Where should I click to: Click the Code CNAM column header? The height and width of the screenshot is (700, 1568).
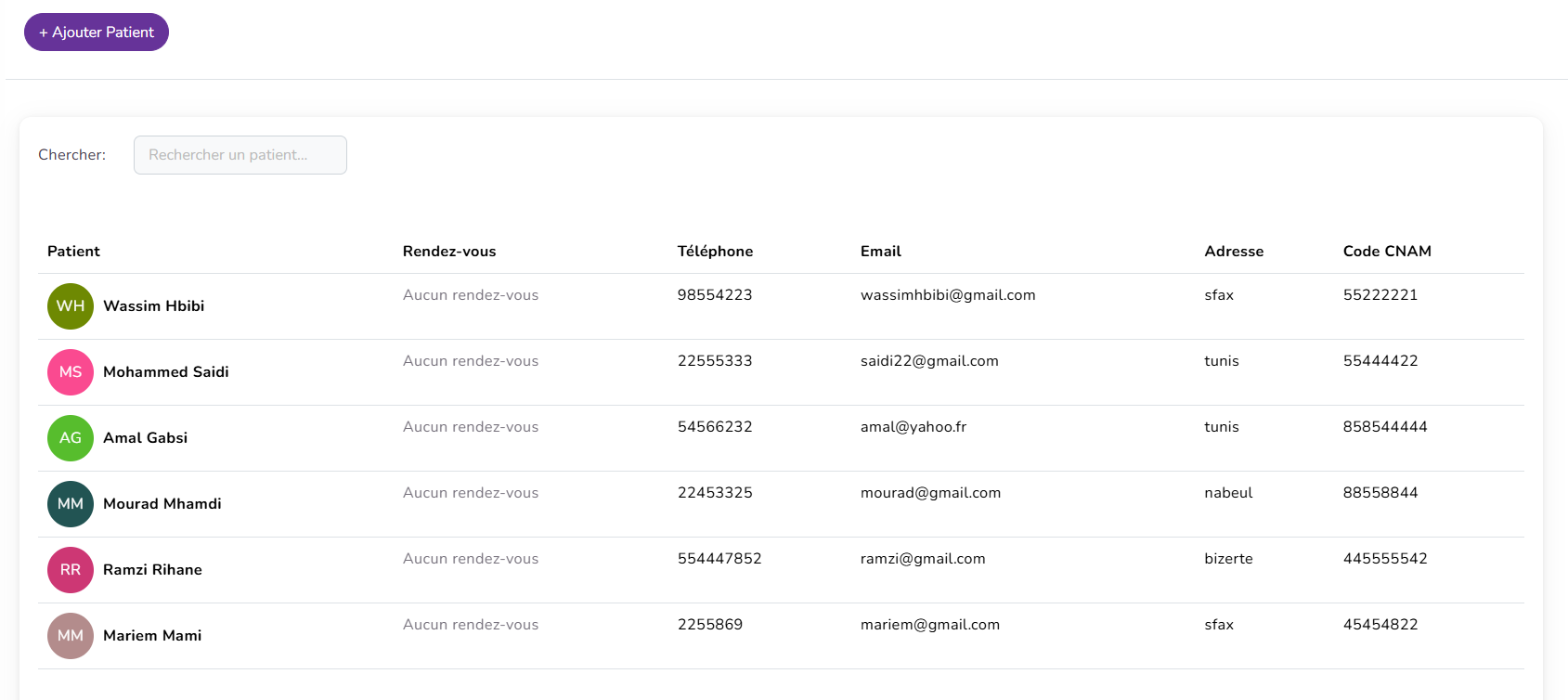(1387, 252)
